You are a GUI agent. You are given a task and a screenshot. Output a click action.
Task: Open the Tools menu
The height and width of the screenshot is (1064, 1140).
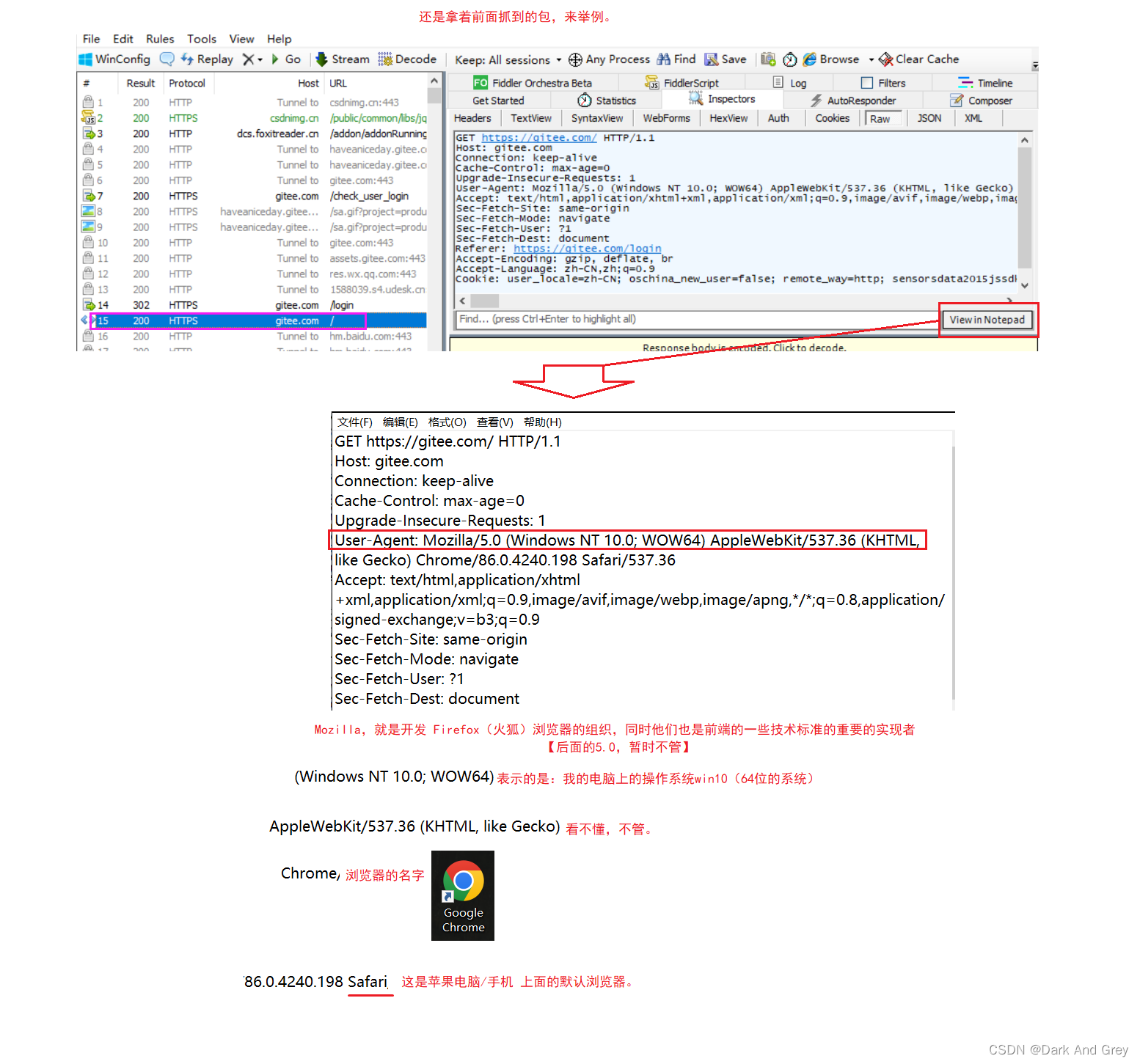click(202, 39)
